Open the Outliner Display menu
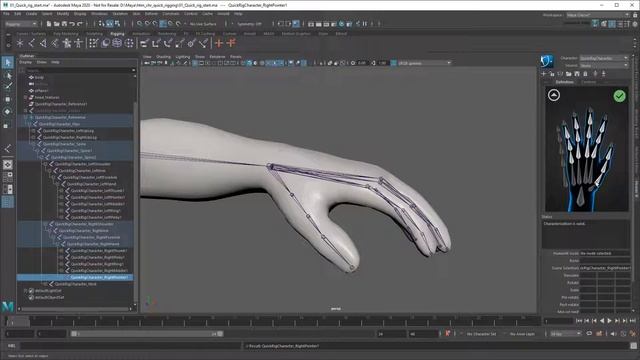Viewport: 640px width, 360px height. [x=25, y=62]
